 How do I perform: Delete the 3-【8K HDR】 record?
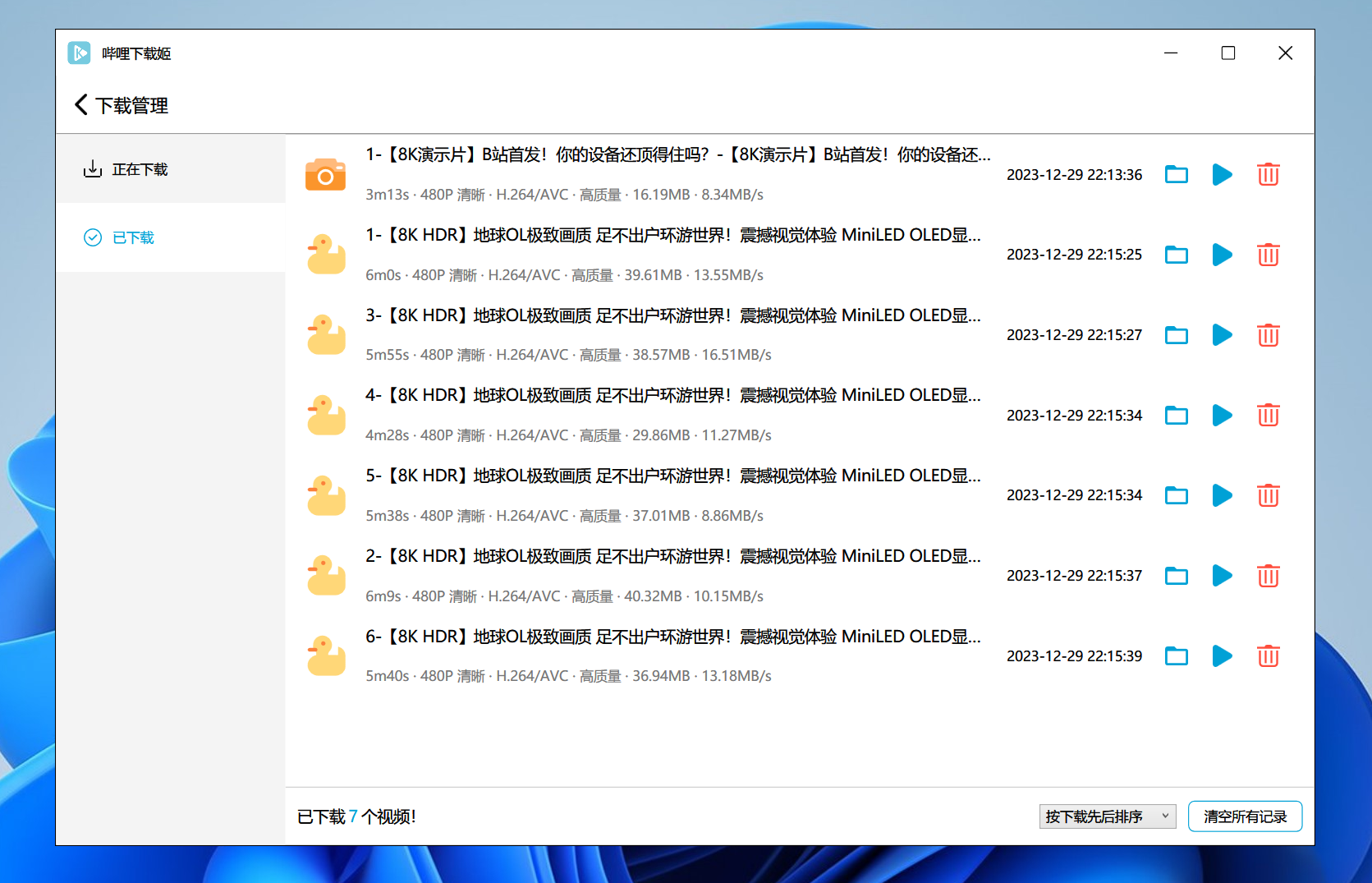click(x=1268, y=335)
